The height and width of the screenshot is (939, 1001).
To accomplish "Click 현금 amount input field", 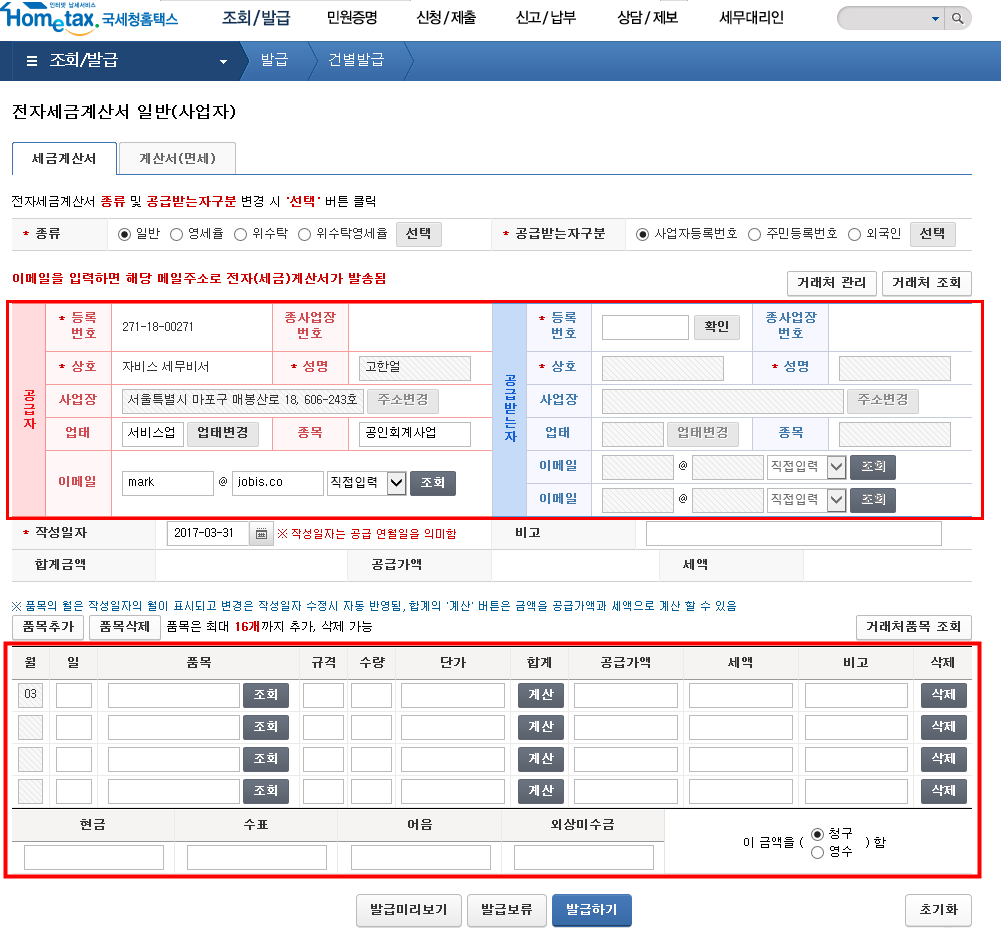I will tap(94, 858).
